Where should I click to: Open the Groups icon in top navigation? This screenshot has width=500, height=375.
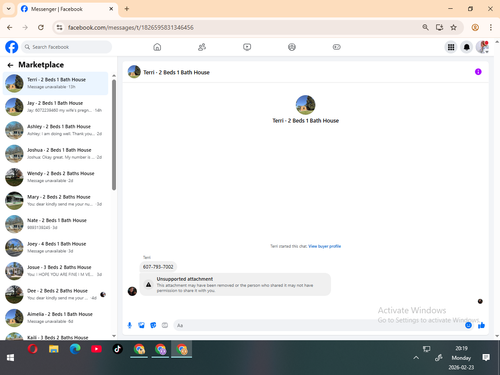tap(292, 47)
